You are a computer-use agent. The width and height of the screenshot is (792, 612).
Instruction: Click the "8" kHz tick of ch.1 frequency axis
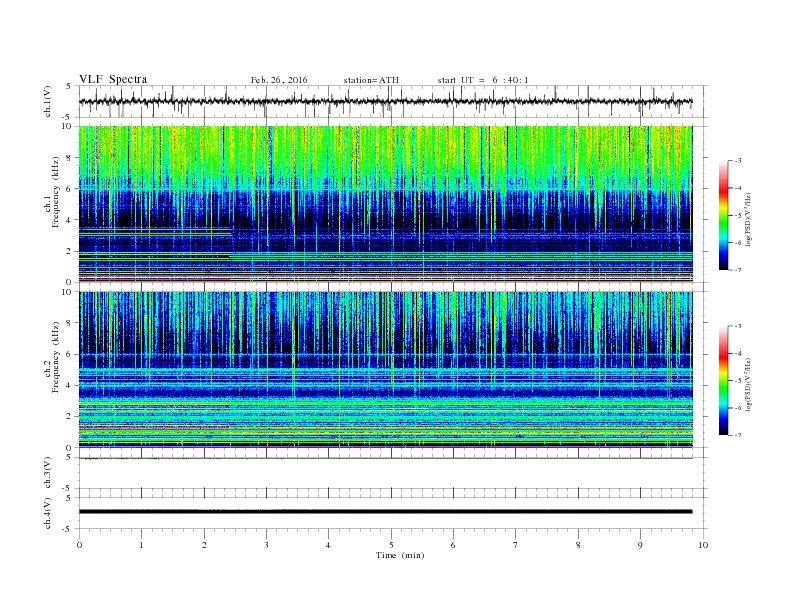(x=69, y=158)
